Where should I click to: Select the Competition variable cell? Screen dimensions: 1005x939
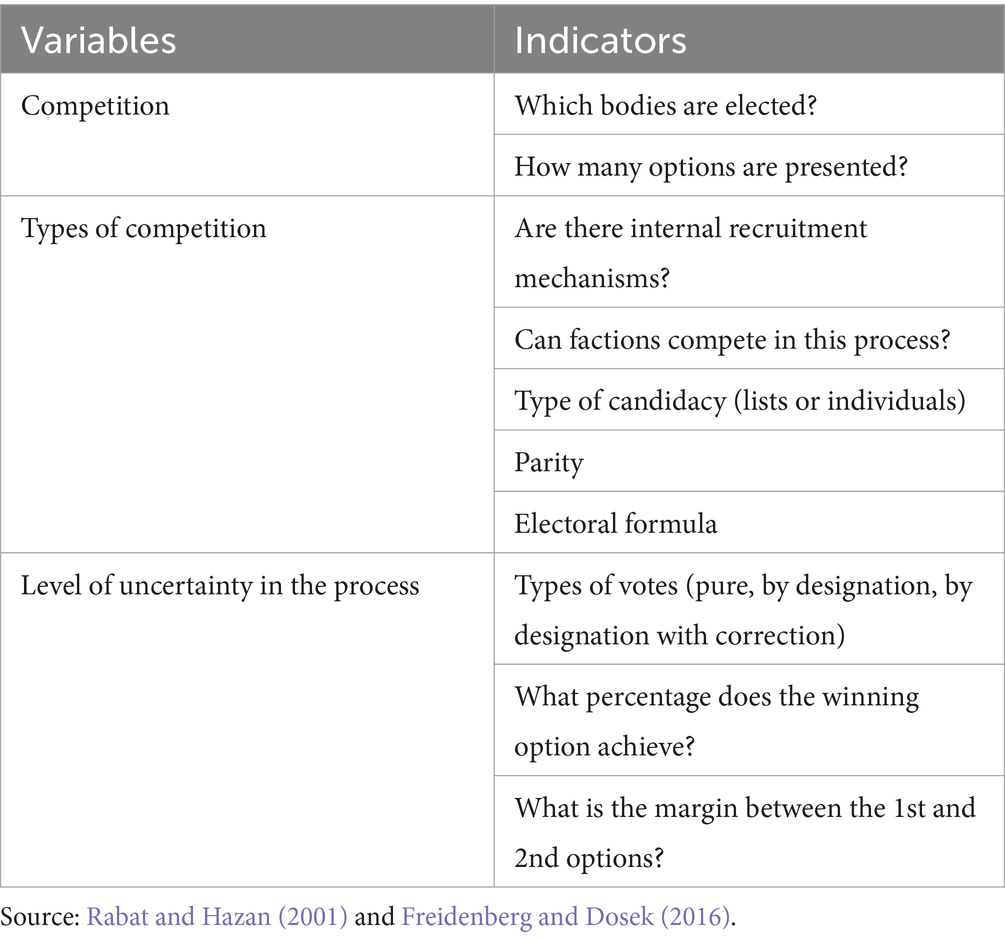point(247,134)
